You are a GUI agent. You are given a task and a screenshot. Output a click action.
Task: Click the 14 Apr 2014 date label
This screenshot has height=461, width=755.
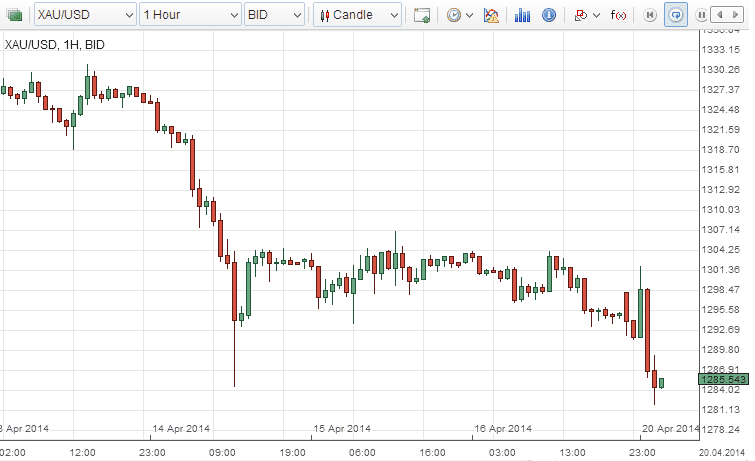click(x=181, y=428)
